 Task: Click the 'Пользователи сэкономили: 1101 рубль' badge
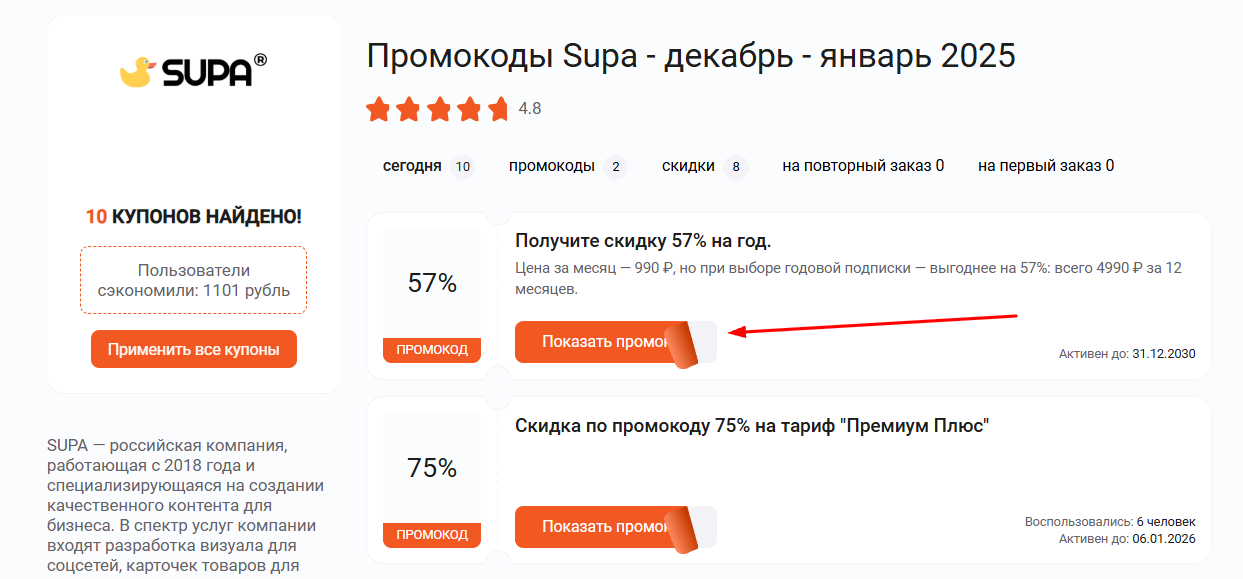coord(193,280)
